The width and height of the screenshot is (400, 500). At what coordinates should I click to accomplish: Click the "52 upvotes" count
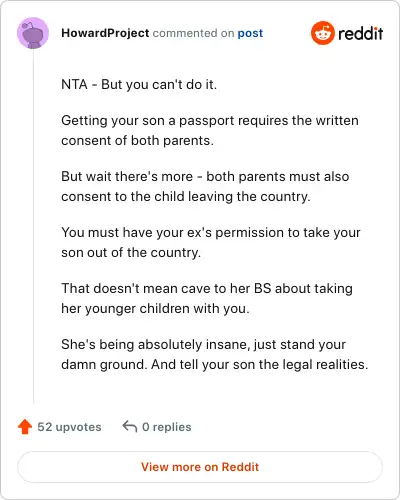pos(69,427)
